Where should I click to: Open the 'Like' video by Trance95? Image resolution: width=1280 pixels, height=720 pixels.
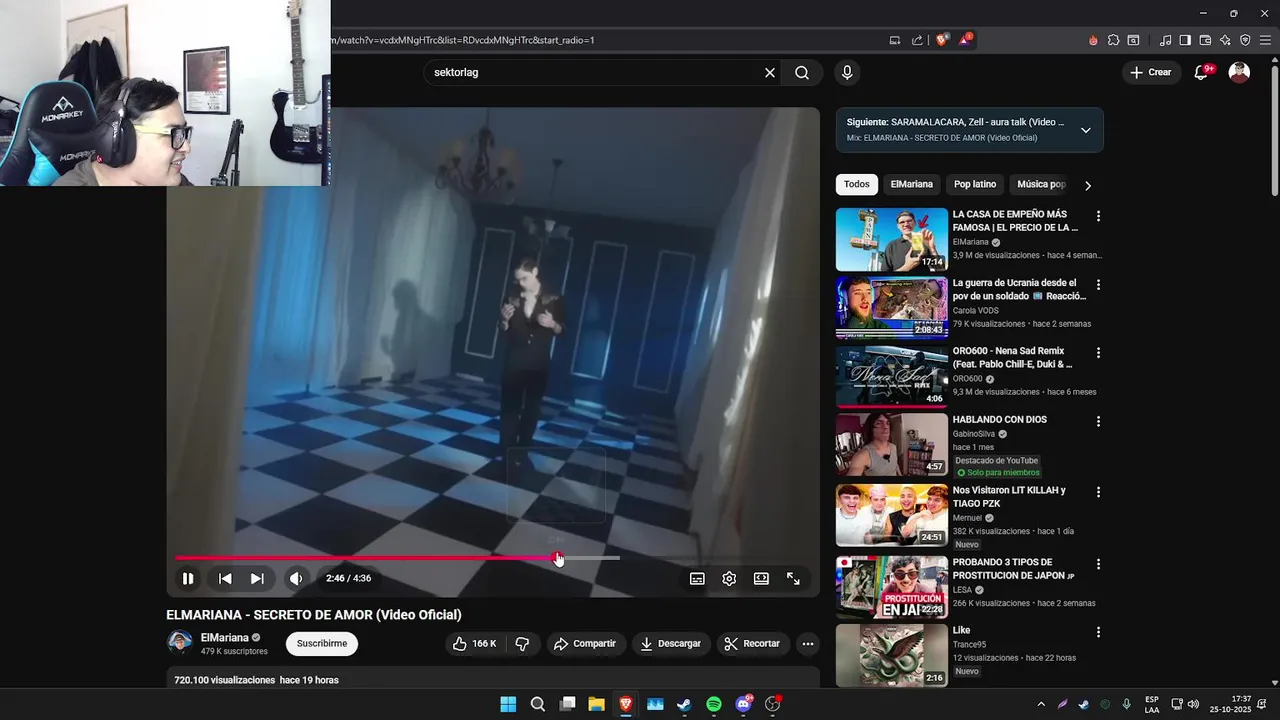[892, 655]
